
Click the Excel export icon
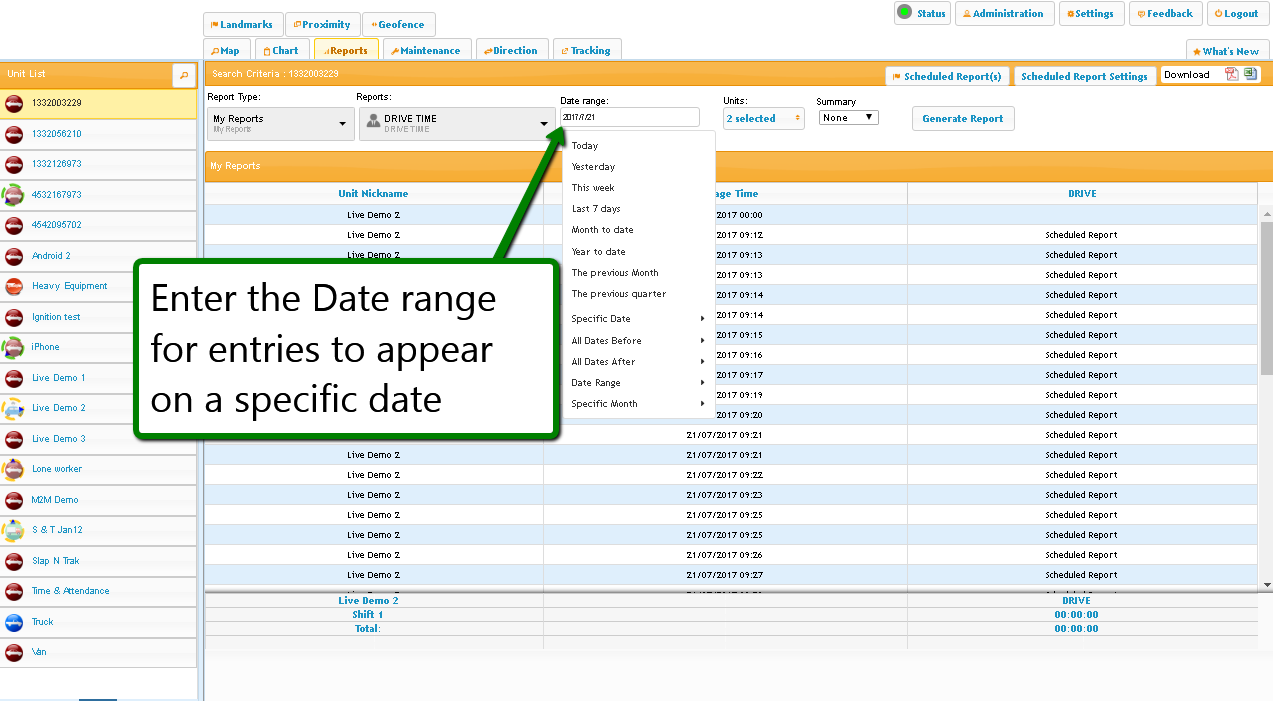coord(1250,75)
